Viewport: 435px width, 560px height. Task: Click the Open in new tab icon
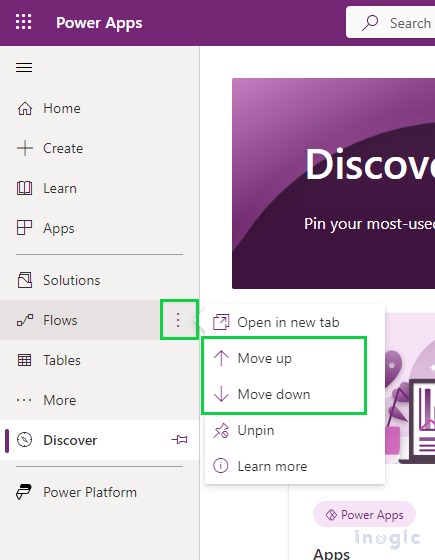coord(221,322)
